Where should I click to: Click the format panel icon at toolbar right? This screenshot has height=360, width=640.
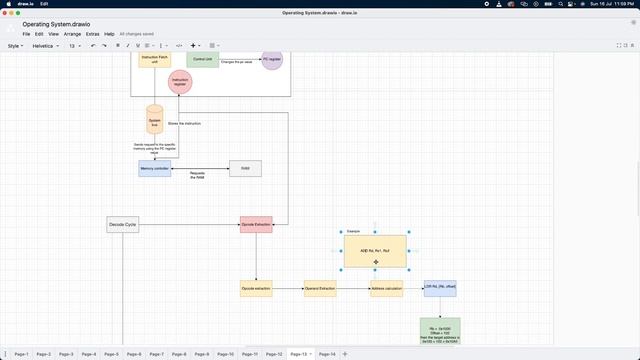pos(626,45)
